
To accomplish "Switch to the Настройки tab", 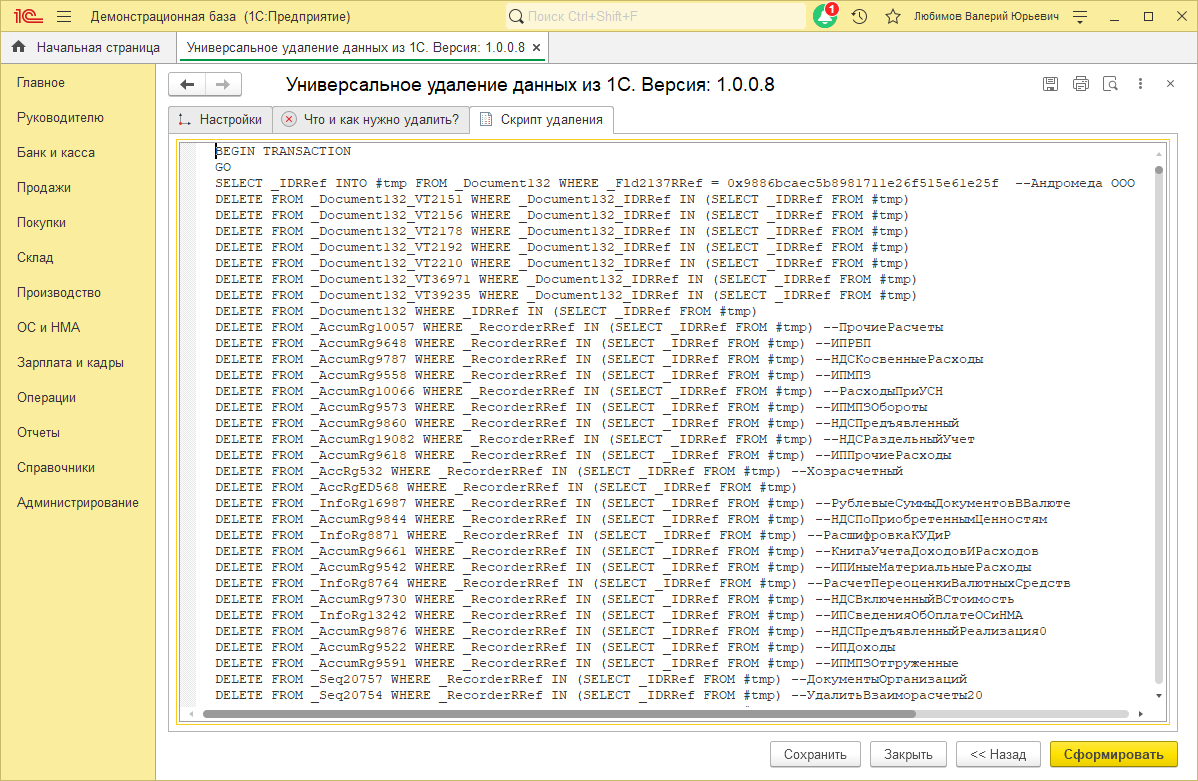I will click(220, 119).
